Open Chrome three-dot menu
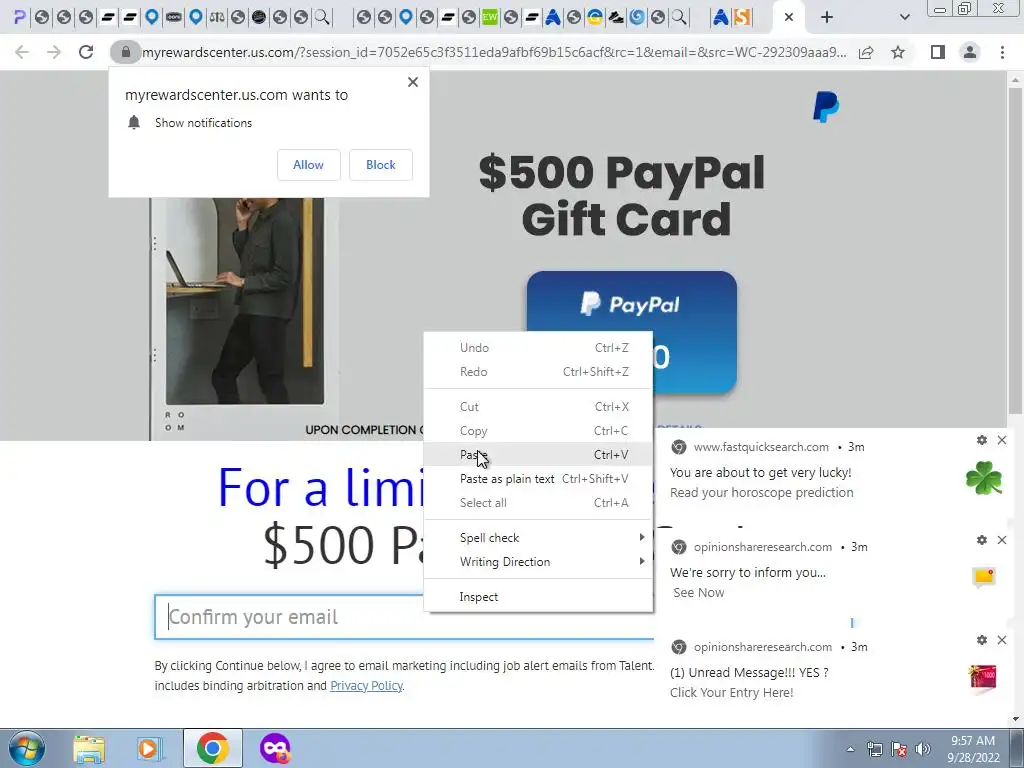This screenshot has width=1024, height=768. pos(1002,52)
